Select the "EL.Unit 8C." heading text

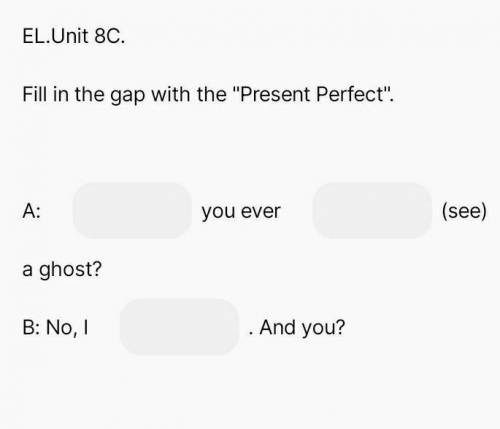74,36
